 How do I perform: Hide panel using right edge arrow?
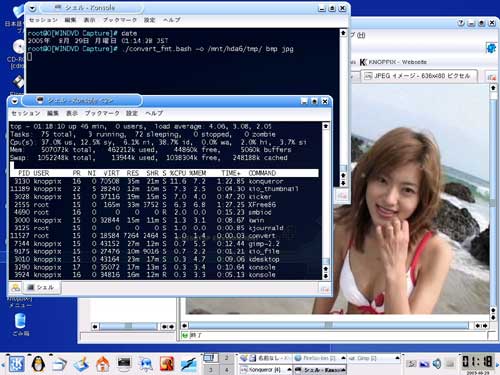[x=497, y=364]
